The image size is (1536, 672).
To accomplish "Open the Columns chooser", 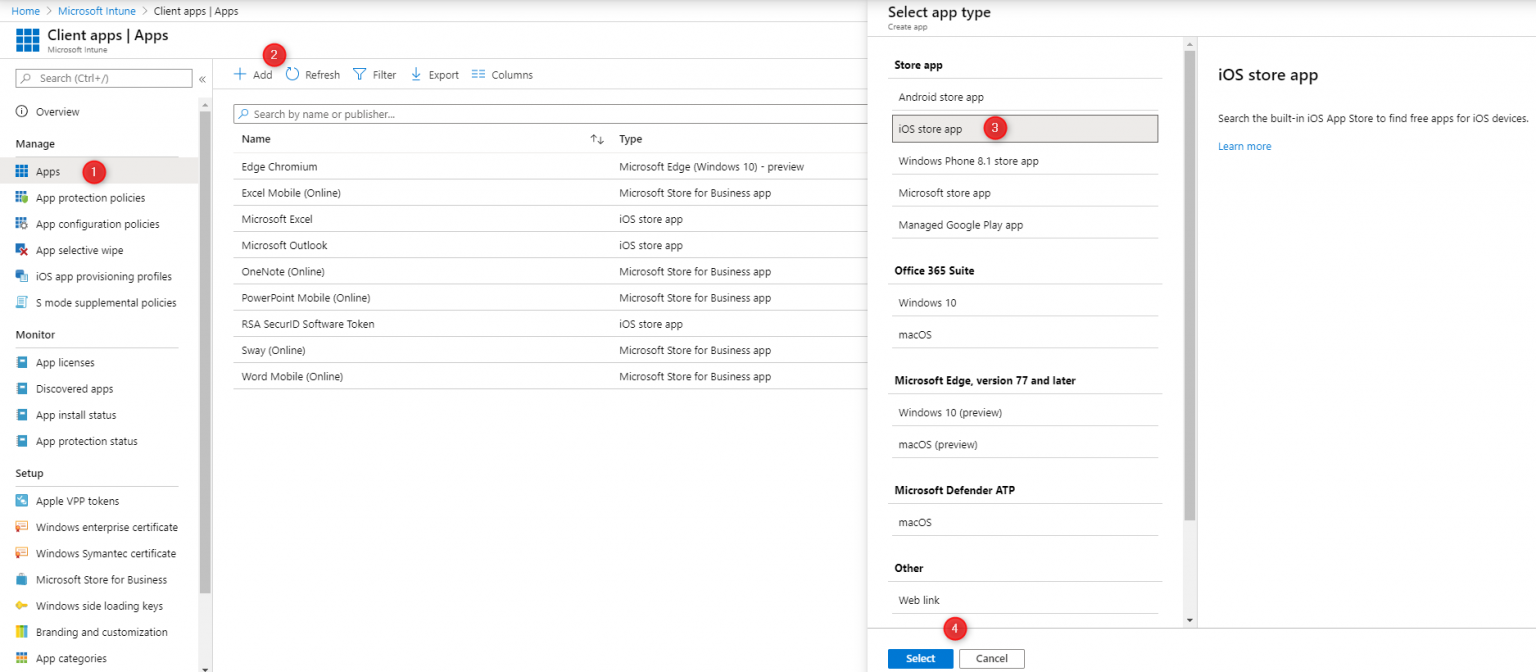I will click(501, 74).
